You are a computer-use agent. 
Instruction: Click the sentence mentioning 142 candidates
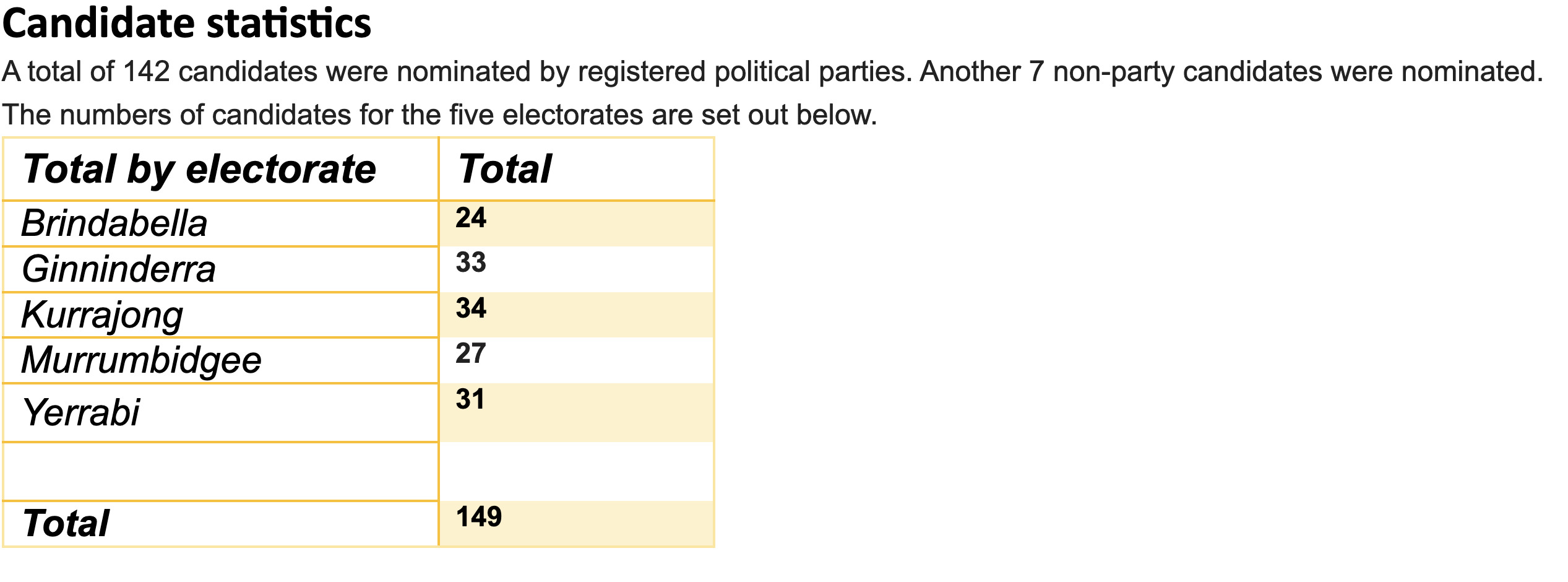pyautogui.click(x=457, y=72)
